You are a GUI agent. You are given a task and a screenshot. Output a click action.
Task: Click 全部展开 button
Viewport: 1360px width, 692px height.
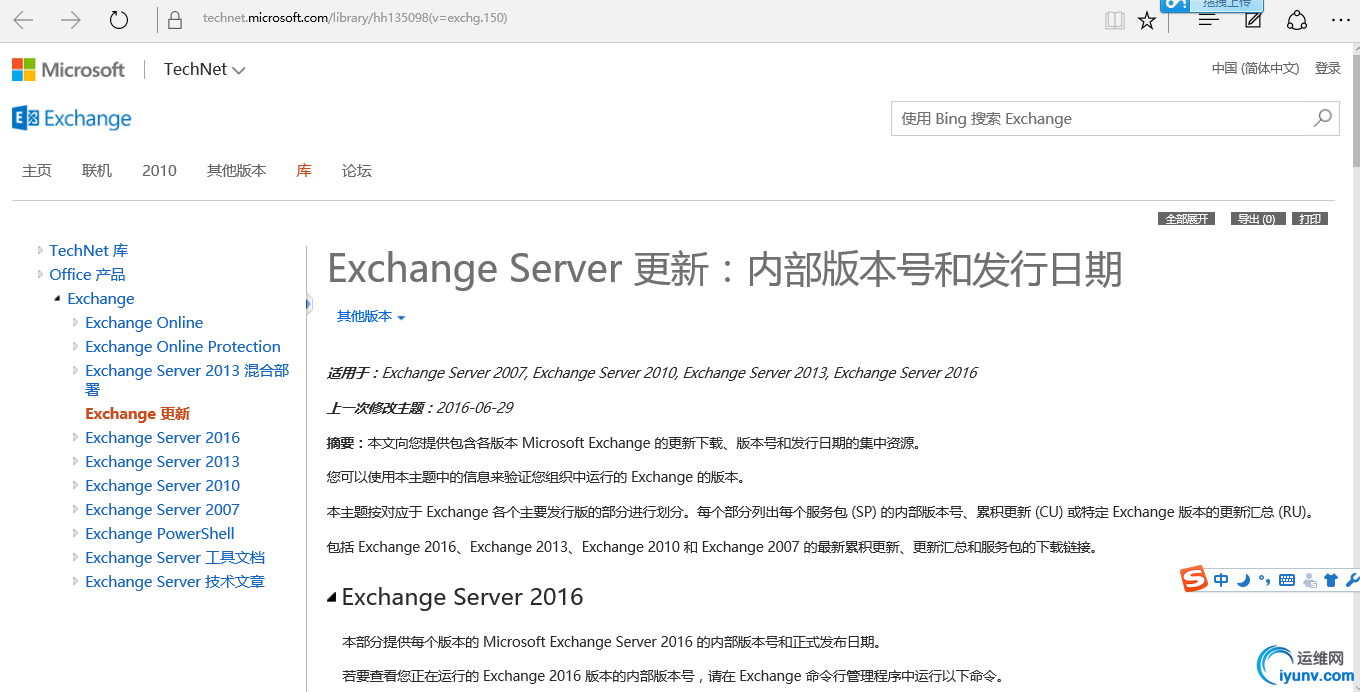tap(1186, 219)
